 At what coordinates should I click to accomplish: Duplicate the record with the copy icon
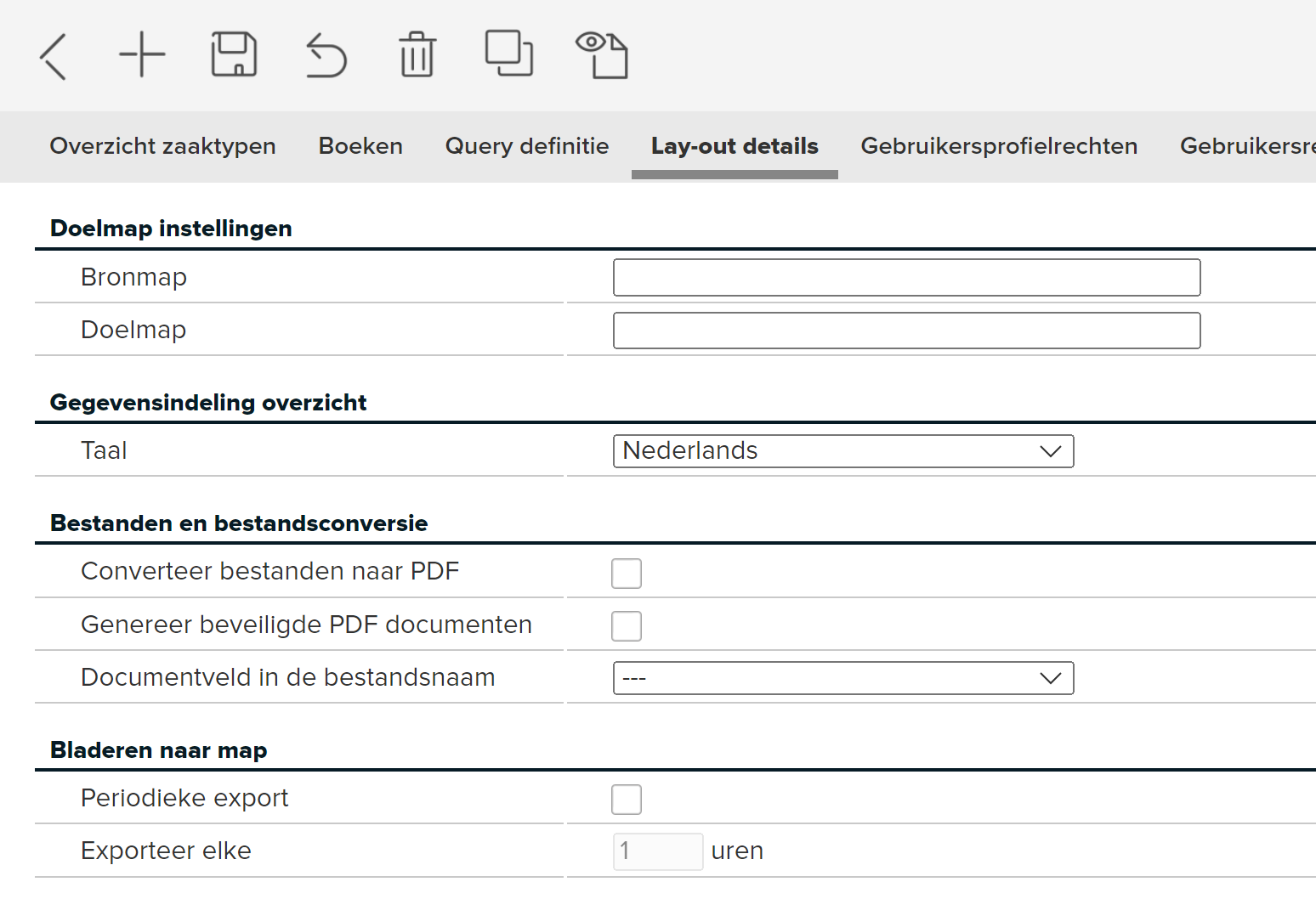pos(509,53)
